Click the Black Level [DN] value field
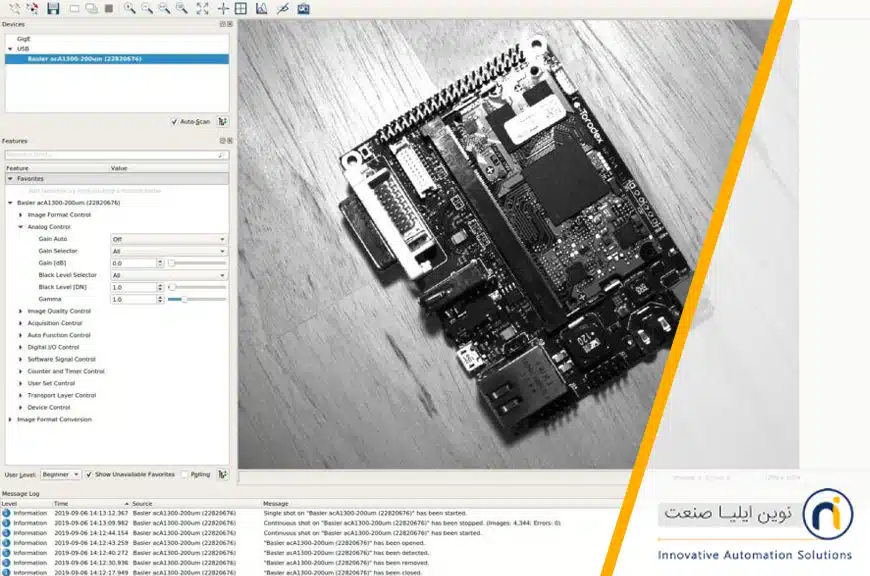The height and width of the screenshot is (576, 870). click(x=134, y=287)
